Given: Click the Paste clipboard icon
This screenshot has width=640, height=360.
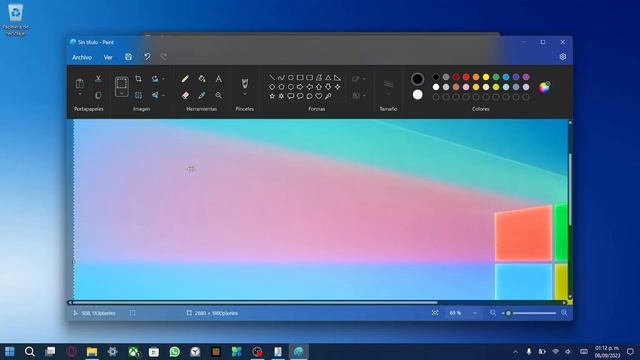Looking at the screenshot, I should [80, 84].
